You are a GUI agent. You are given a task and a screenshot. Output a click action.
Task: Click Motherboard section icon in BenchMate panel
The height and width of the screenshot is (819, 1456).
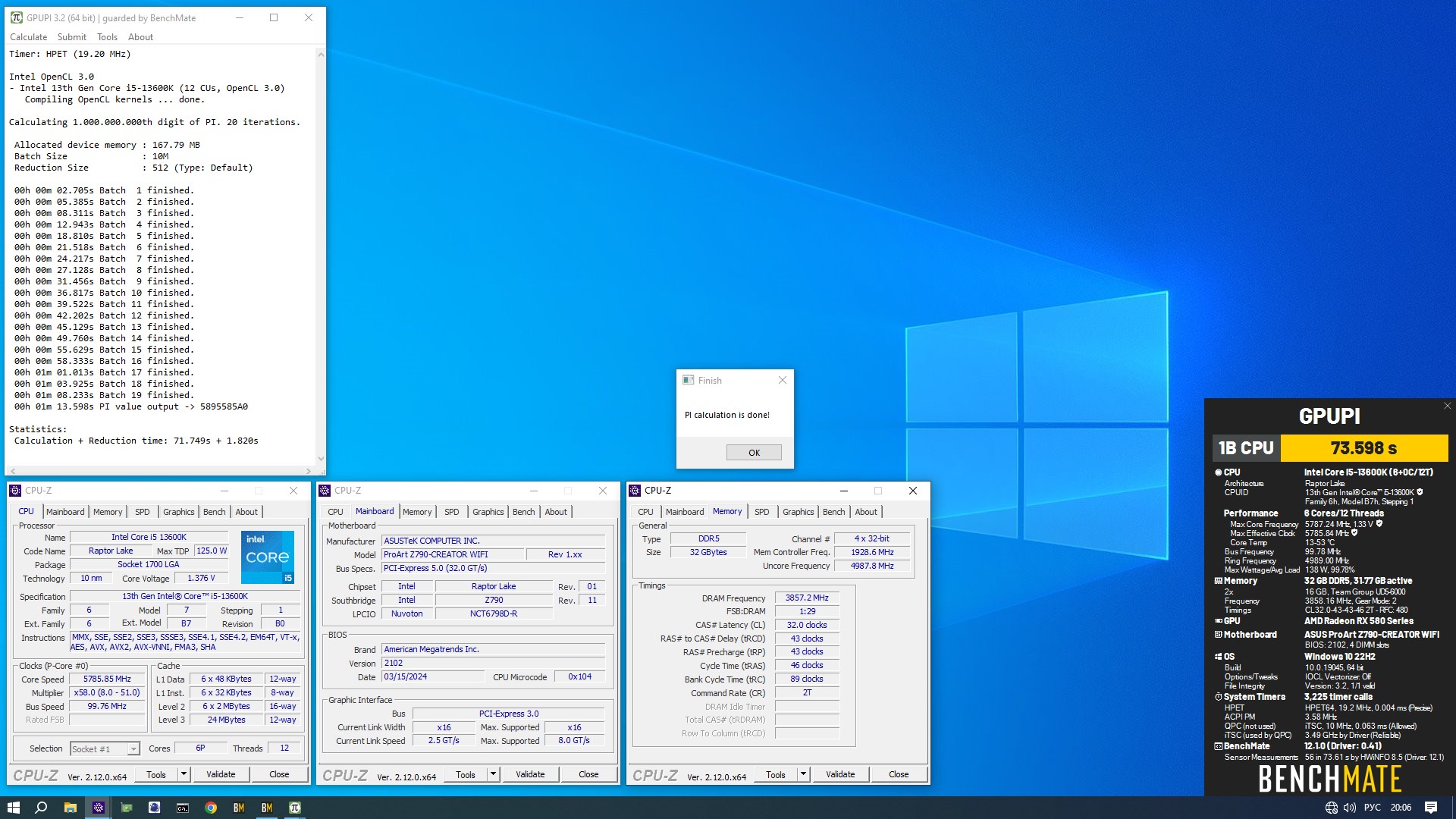point(1218,635)
